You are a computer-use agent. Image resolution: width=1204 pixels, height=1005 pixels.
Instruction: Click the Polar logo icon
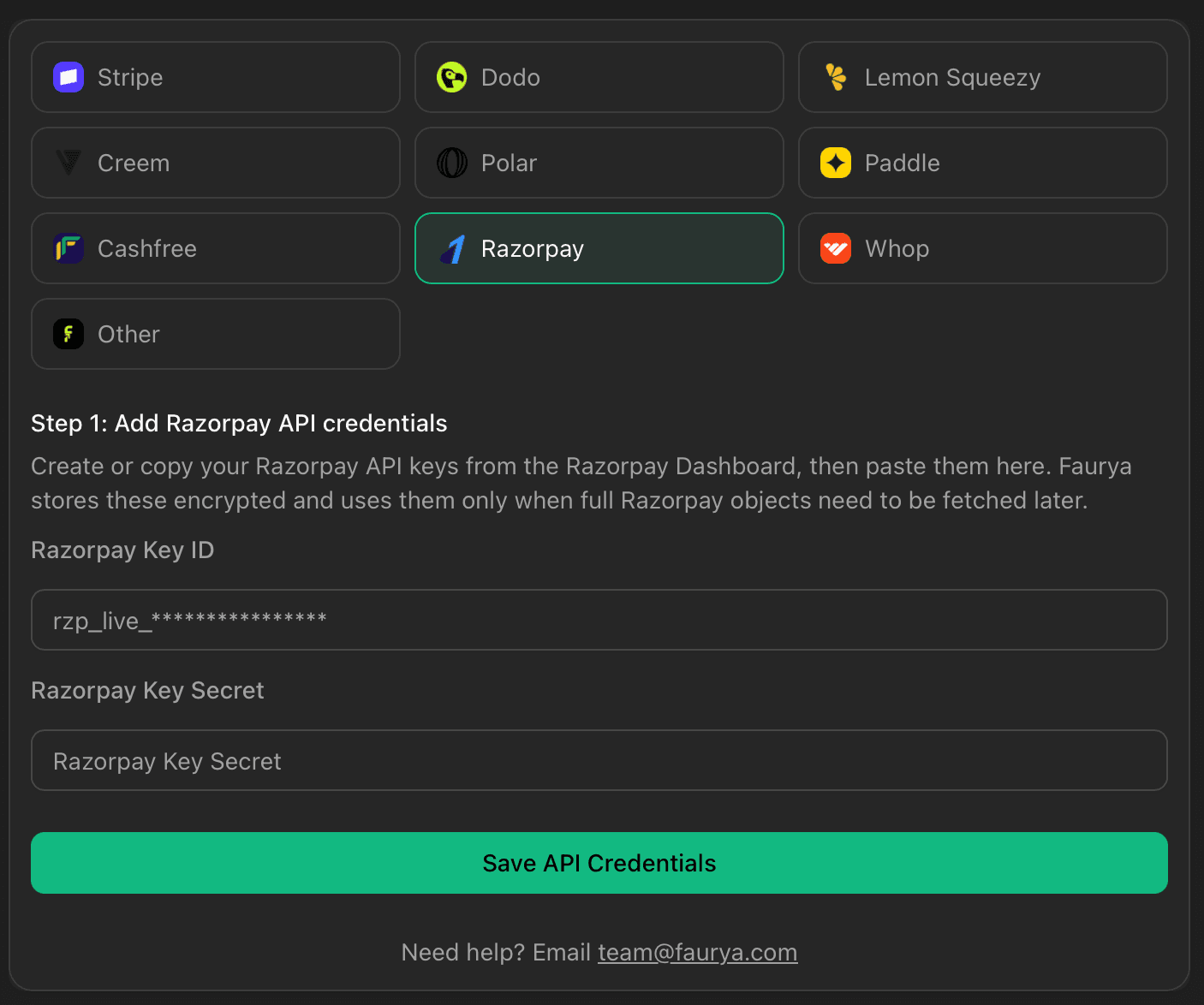point(452,163)
